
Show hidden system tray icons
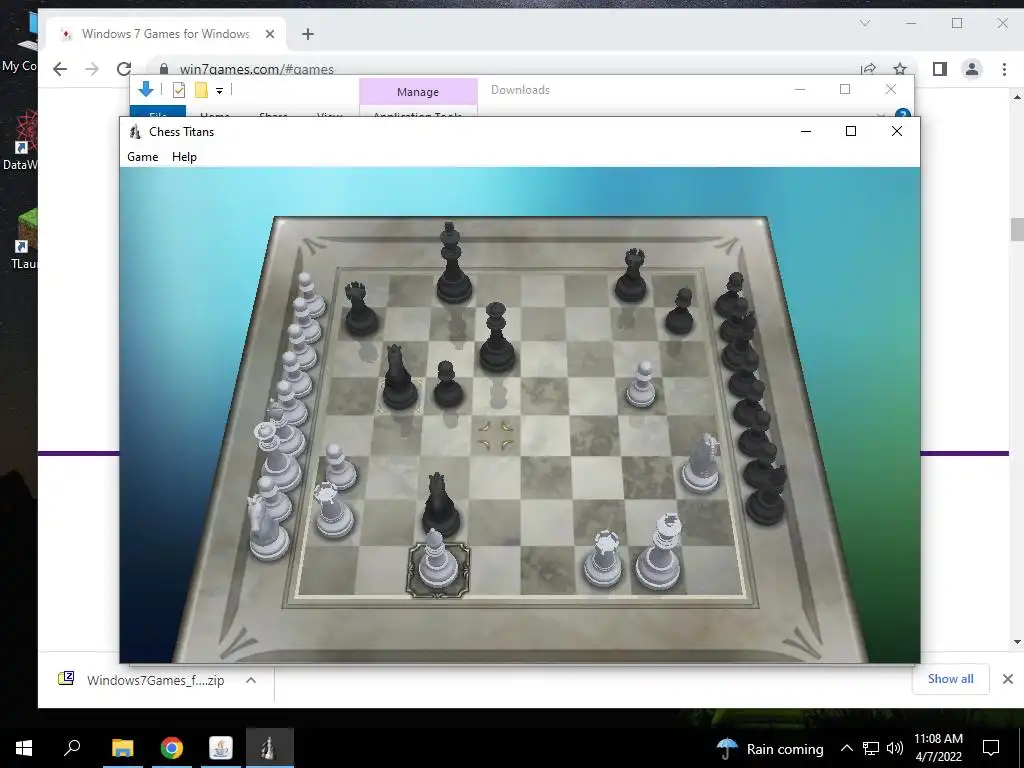846,748
